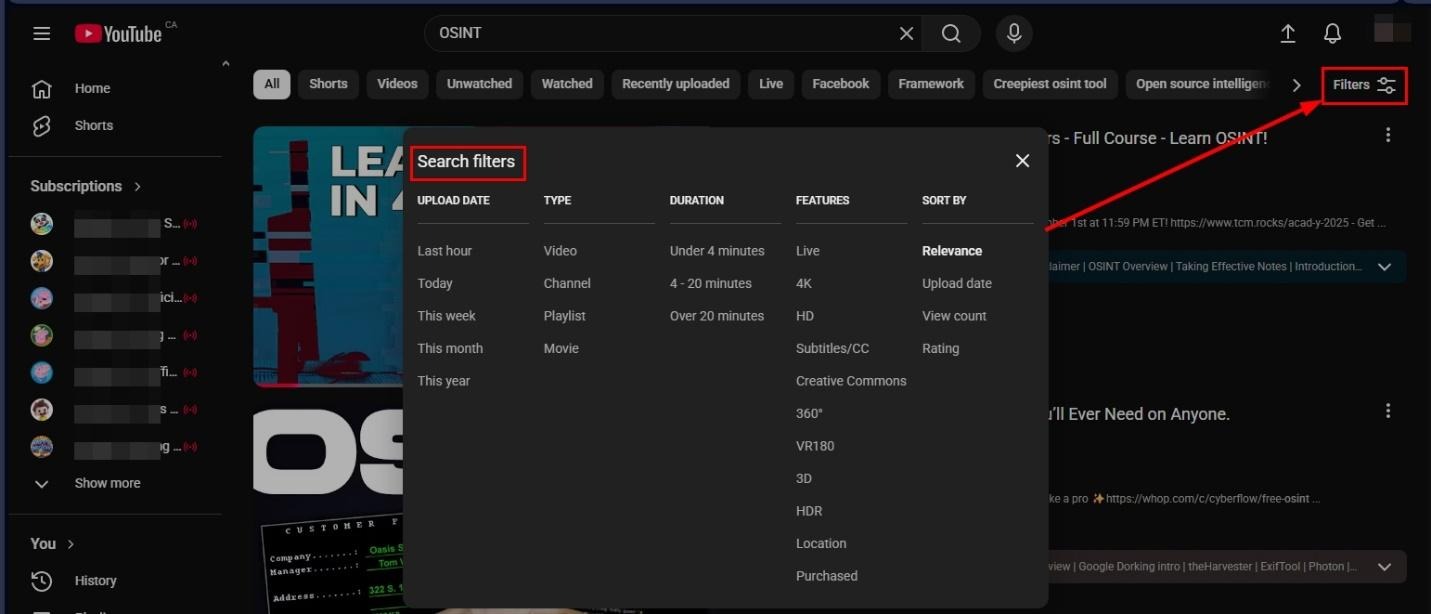Viewport: 1431px width, 614px height.
Task: Open the hamburger navigation menu
Action: (41, 33)
